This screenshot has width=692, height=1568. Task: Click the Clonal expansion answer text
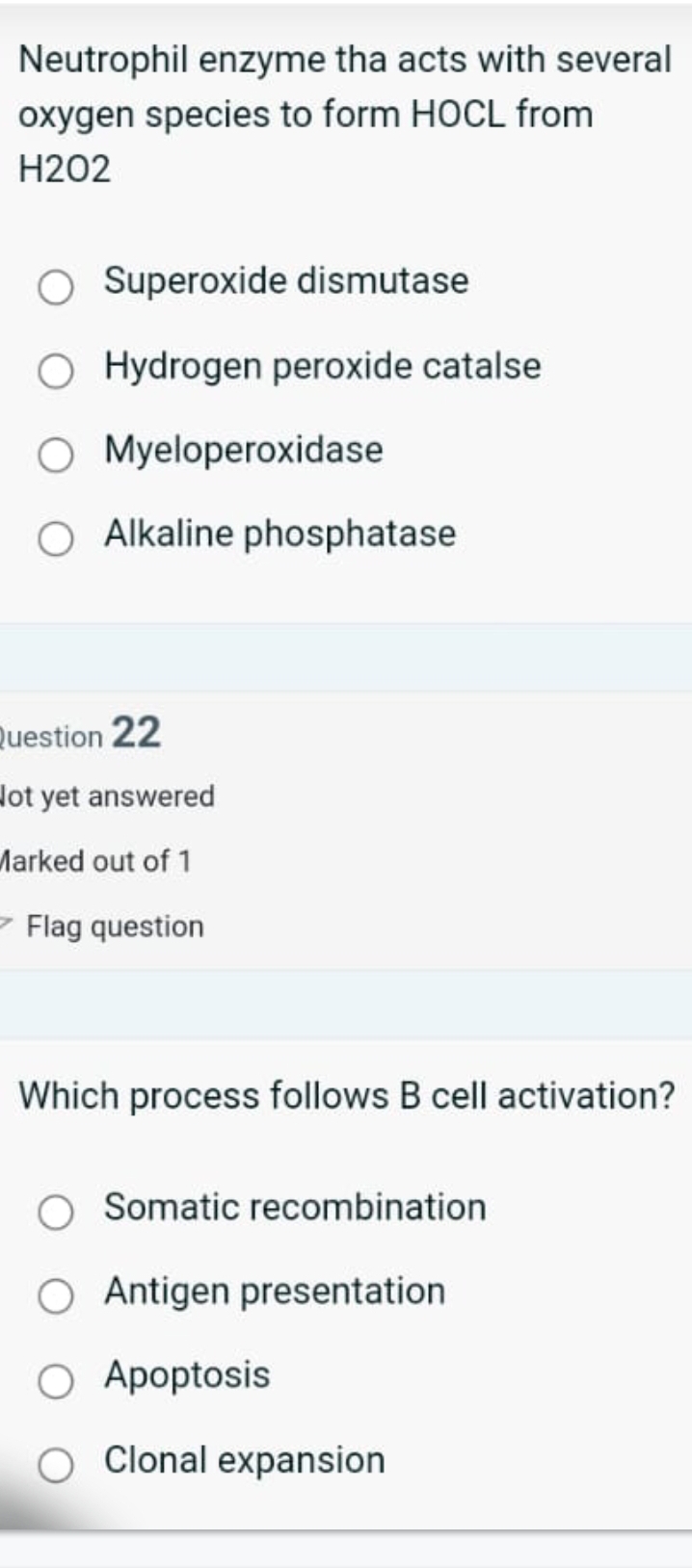pos(244,1460)
